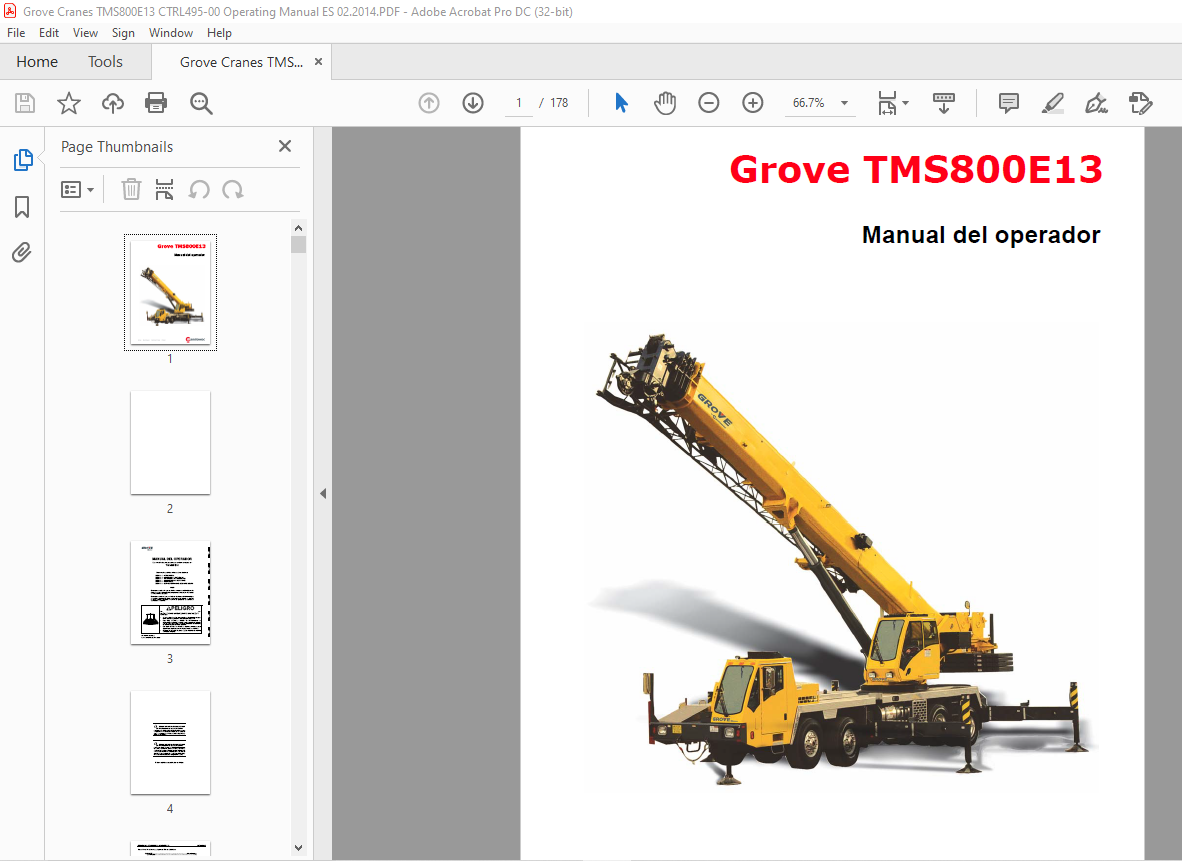Click the 66.7% zoom value field
The width and height of the screenshot is (1182, 861).
(809, 103)
